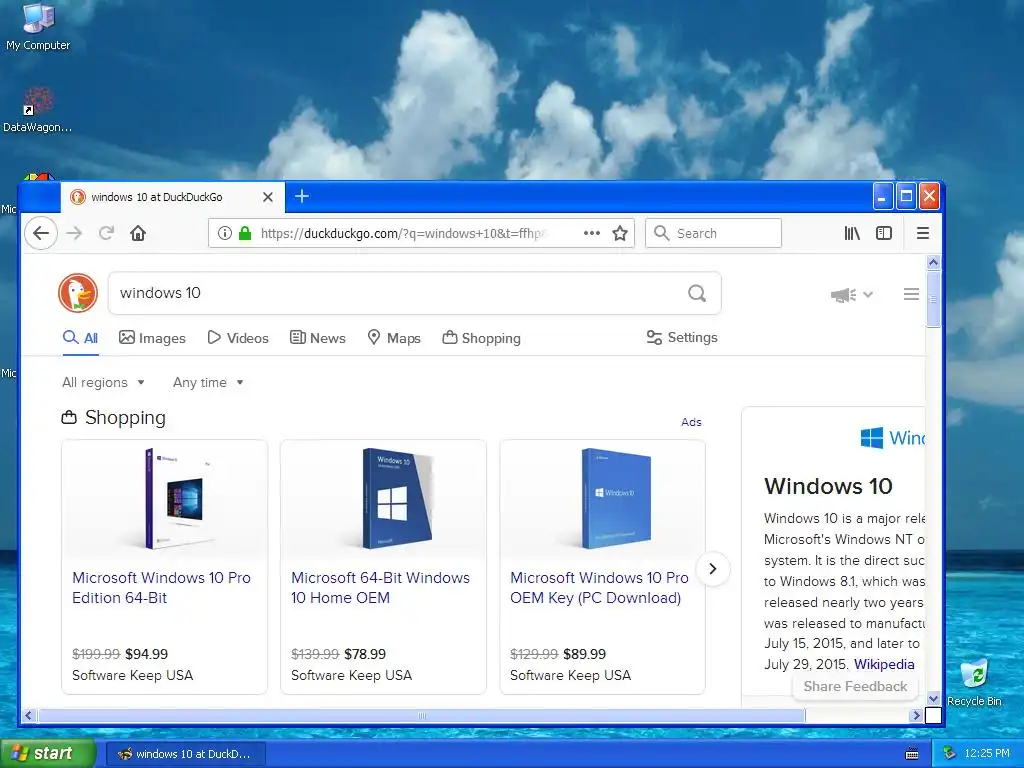Click the 12:25 PM taskbar clock
Image resolution: width=1024 pixels, height=768 pixels.
click(x=987, y=753)
